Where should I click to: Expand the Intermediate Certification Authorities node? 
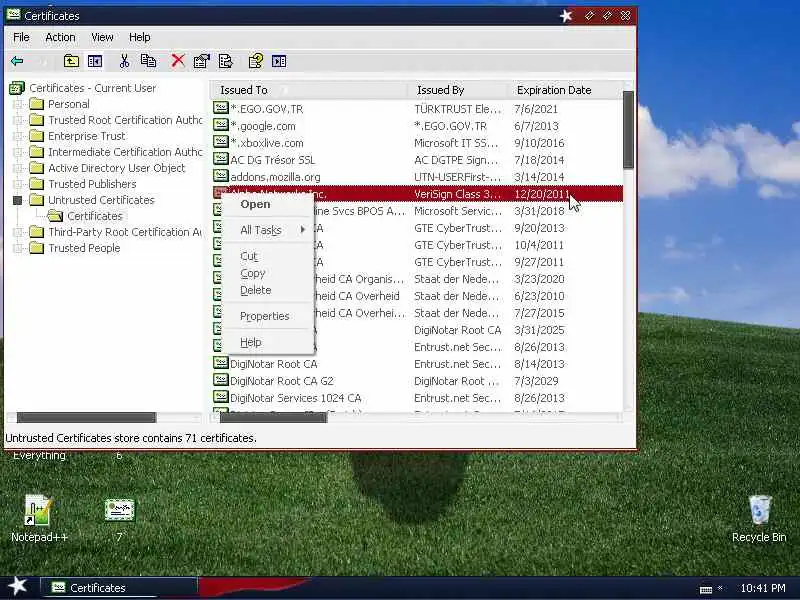(x=17, y=153)
